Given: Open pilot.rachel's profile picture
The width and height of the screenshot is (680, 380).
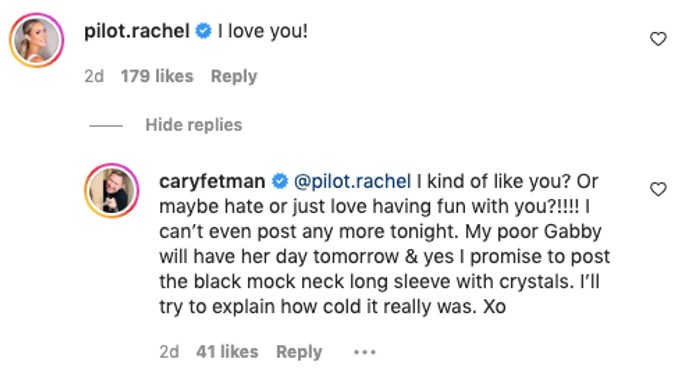Looking at the screenshot, I should (x=37, y=40).
